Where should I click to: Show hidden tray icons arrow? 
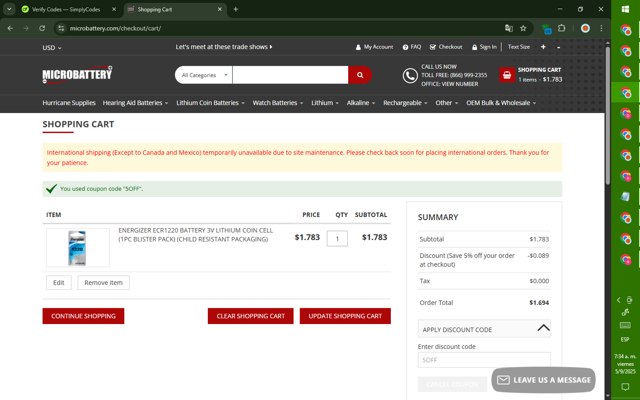tap(618, 300)
